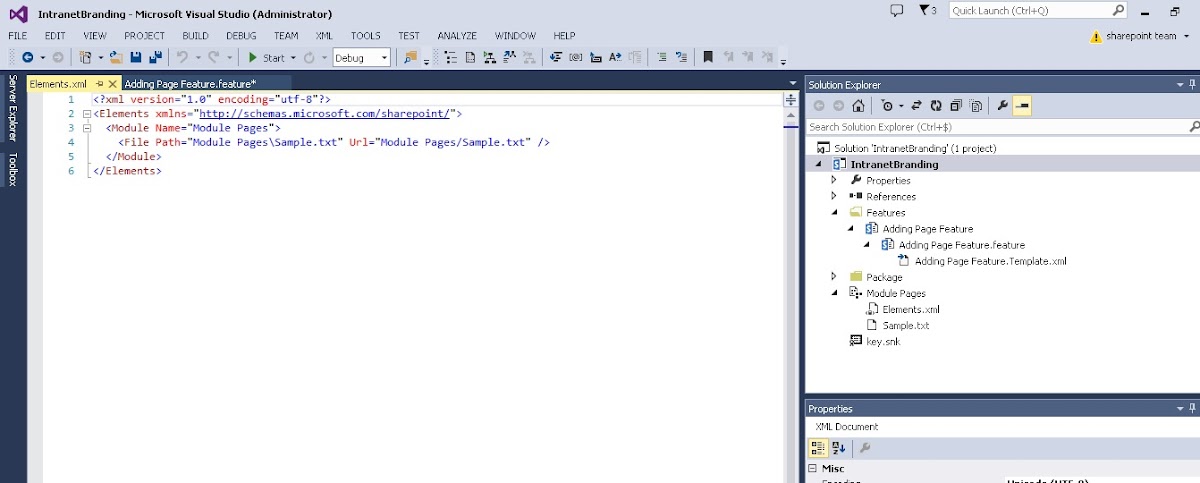The image size is (1200, 483).
Task: Collapse the Module node in the editor outline
Action: (86, 128)
